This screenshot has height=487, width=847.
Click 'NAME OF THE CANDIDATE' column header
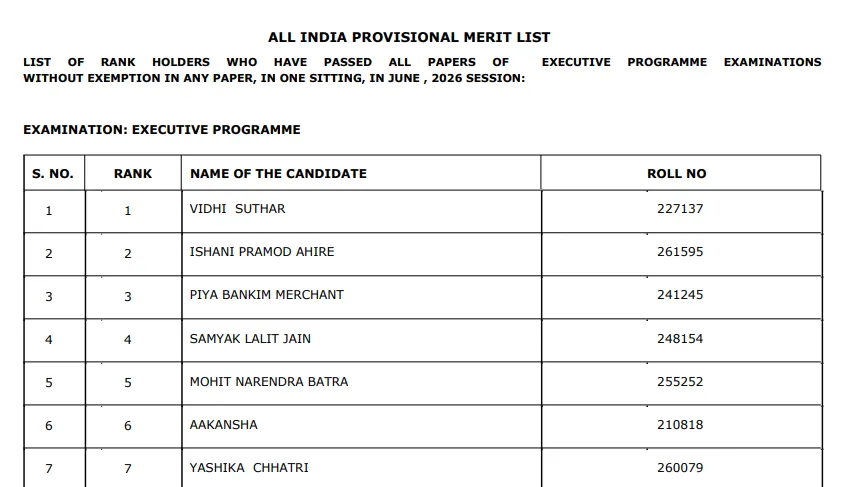[278, 173]
